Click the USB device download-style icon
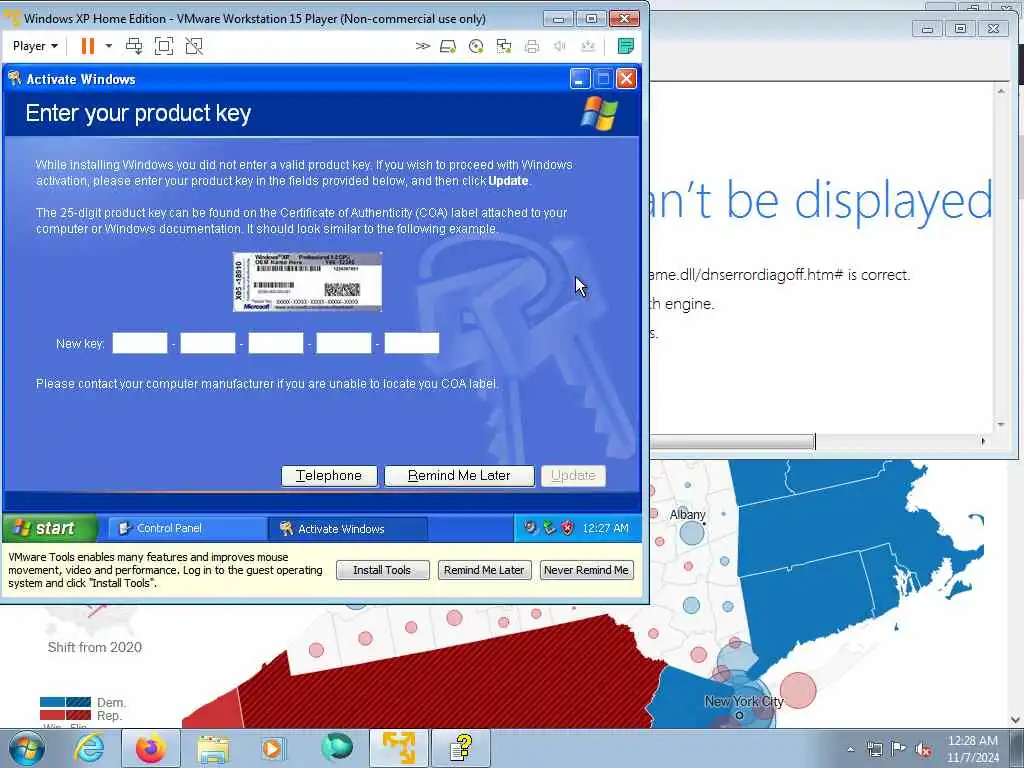This screenshot has height=768, width=1024. pos(588,46)
